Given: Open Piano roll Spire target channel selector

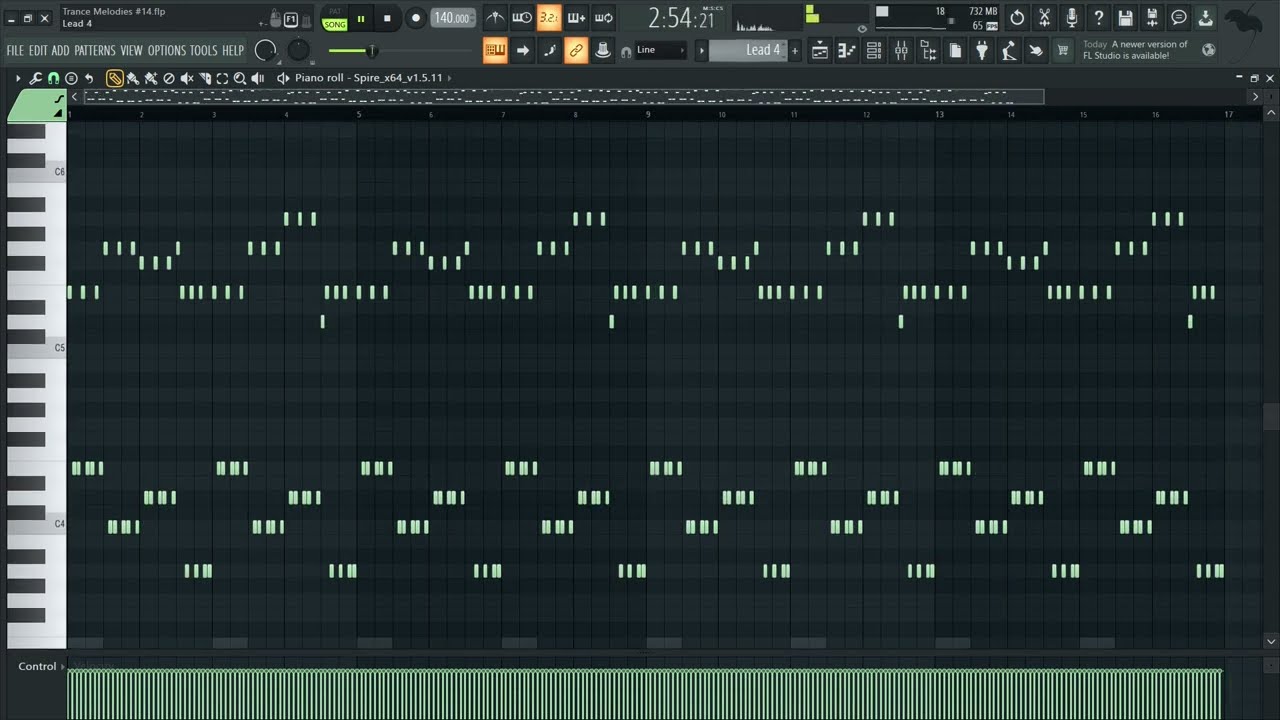Looking at the screenshot, I should click(x=373, y=78).
